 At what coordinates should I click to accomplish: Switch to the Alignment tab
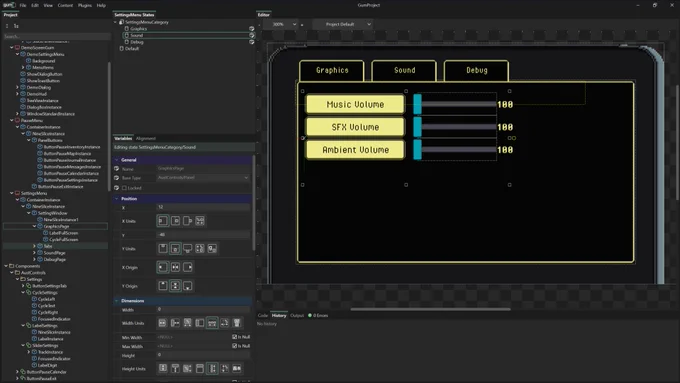pos(146,138)
